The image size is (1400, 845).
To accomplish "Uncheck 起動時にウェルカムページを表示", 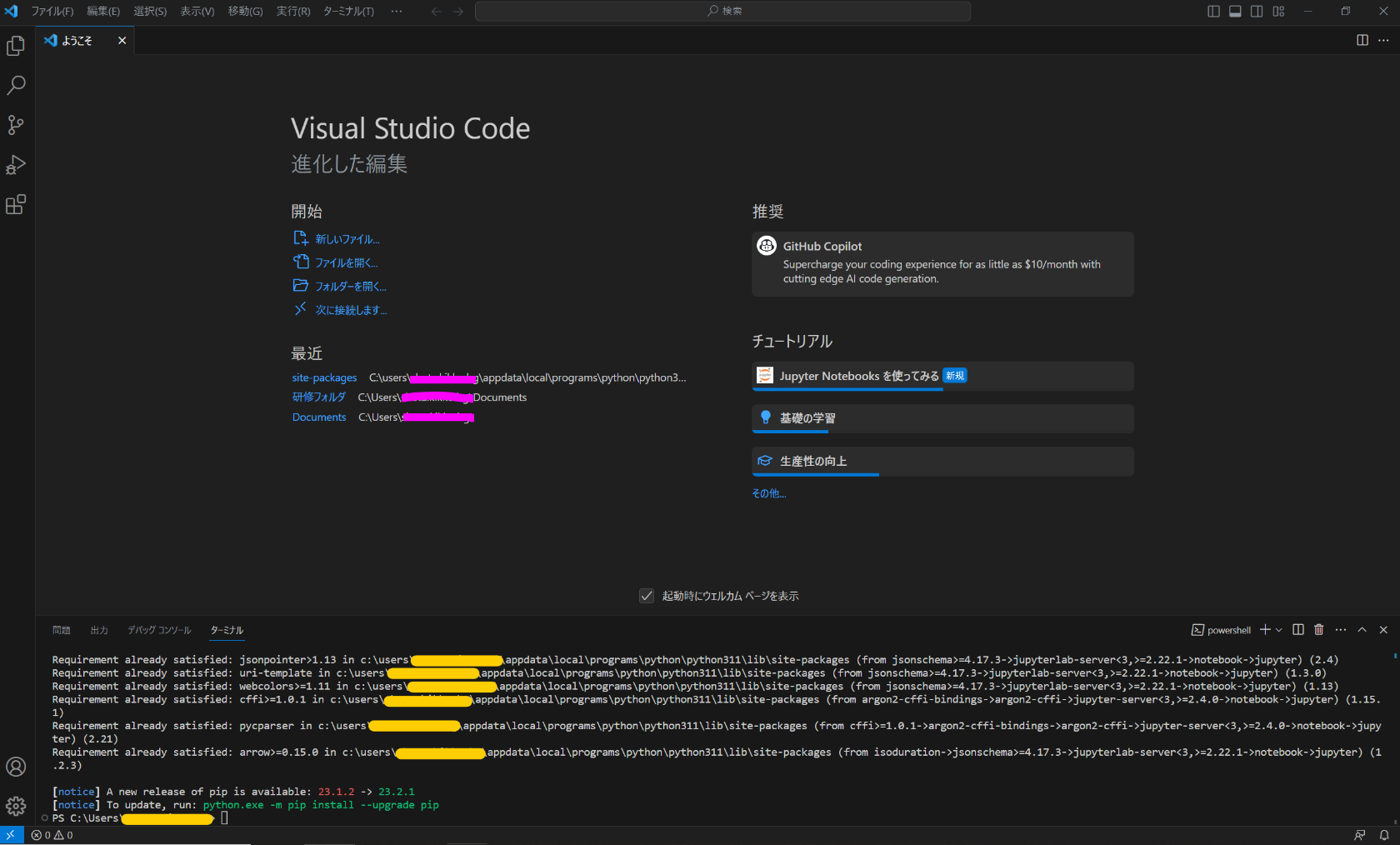I will click(647, 596).
